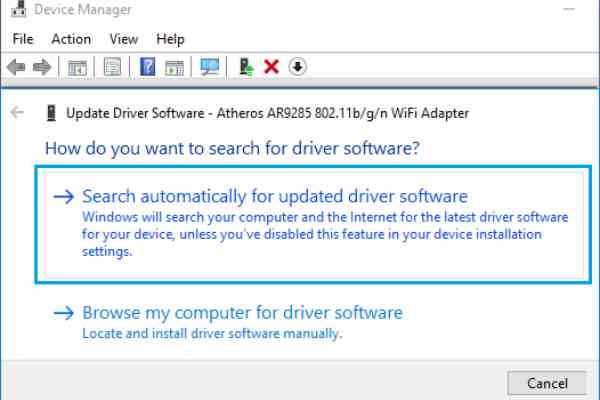This screenshot has width=600, height=400.
Task: Click the blue Help question mark icon
Action: (x=147, y=67)
